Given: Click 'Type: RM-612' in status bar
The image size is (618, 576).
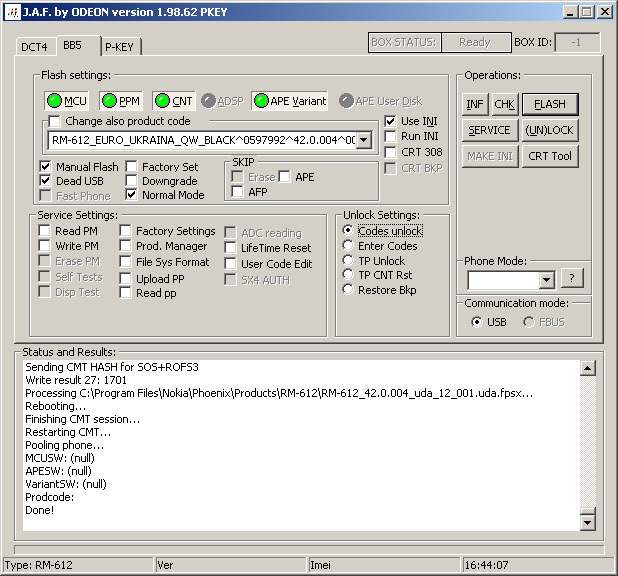Looking at the screenshot, I should [x=39, y=565].
